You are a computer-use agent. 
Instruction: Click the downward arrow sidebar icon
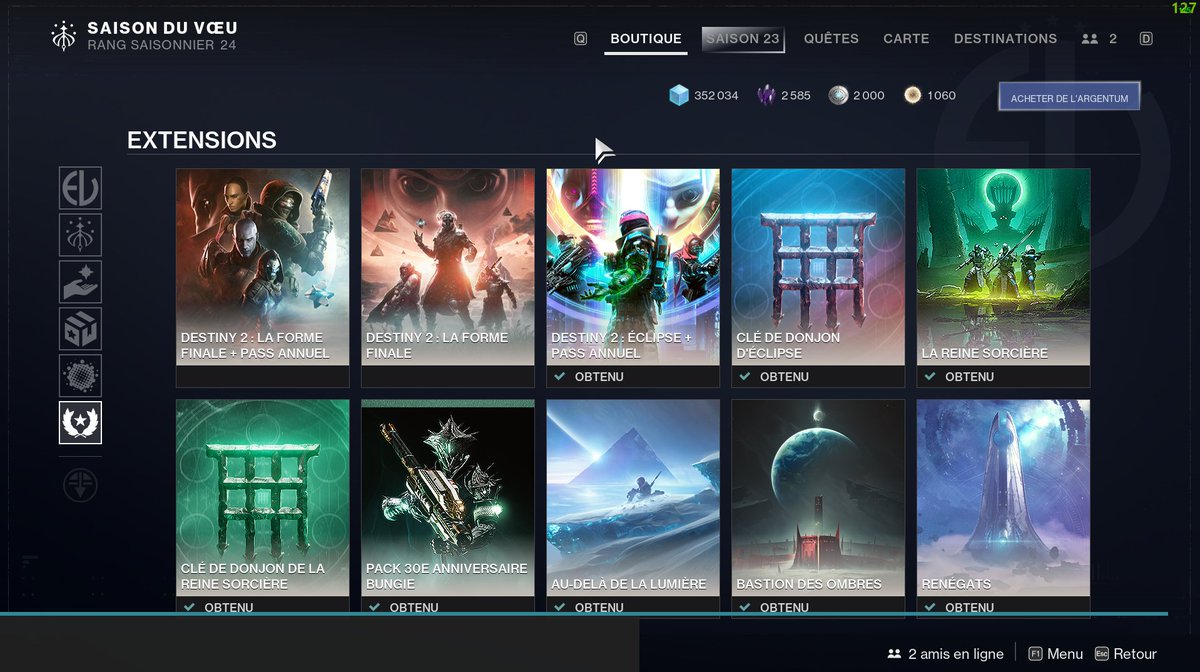[80, 485]
